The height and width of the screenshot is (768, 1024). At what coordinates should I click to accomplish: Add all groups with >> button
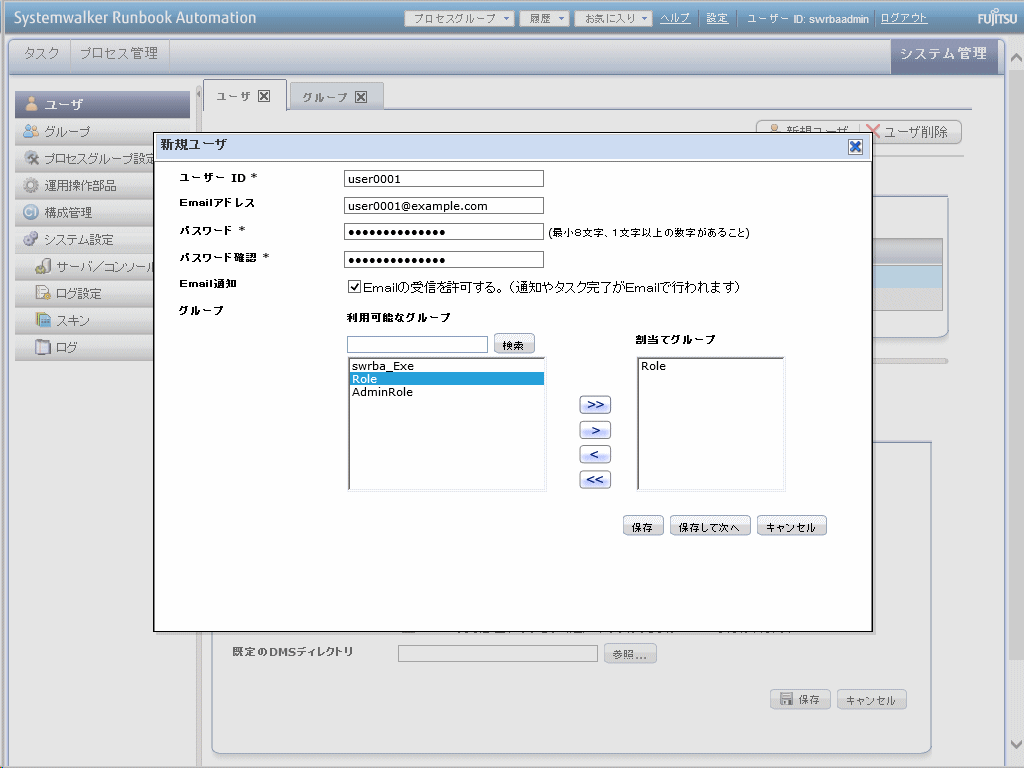(595, 405)
